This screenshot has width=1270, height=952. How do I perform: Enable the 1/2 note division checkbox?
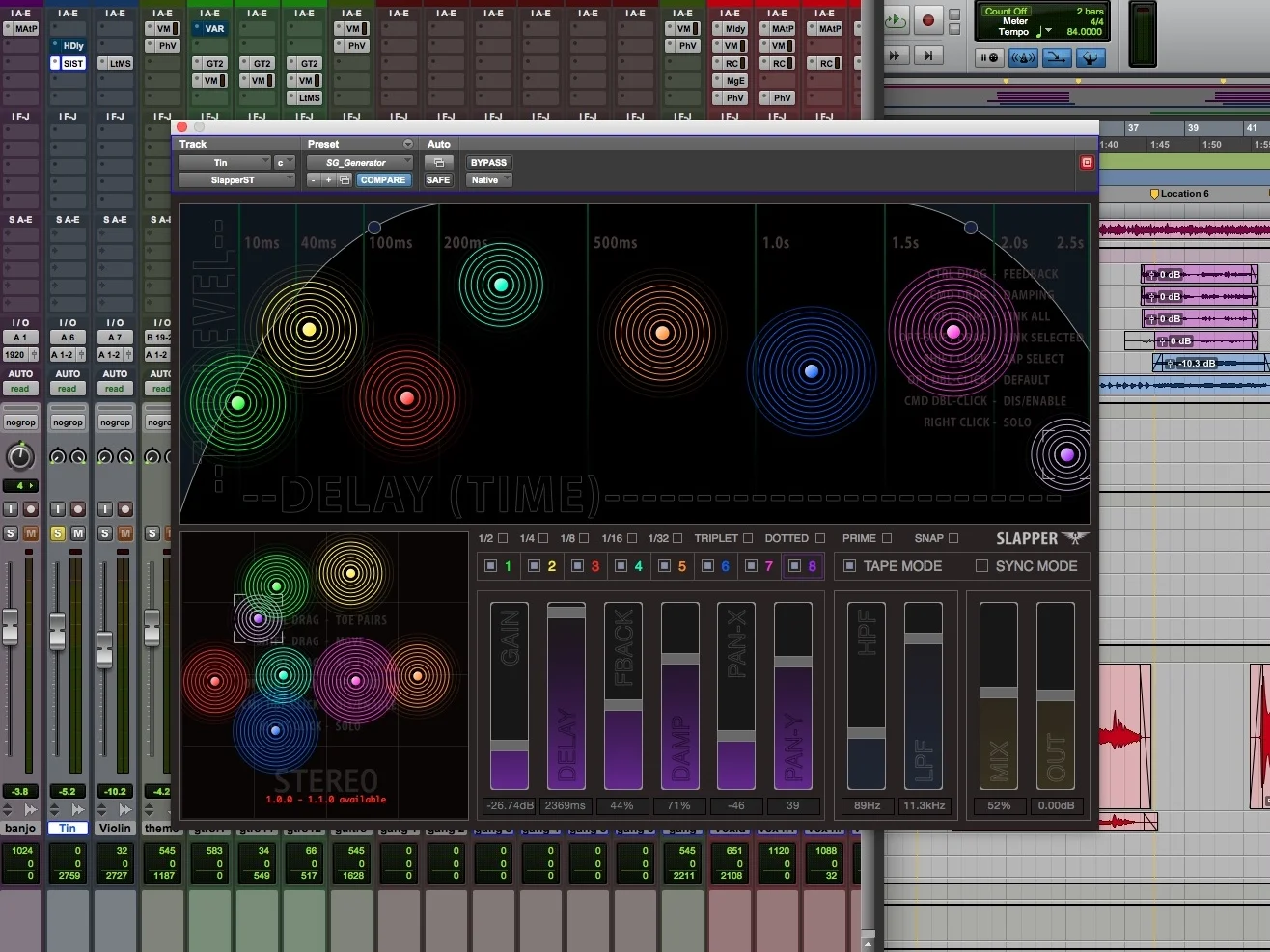[503, 538]
